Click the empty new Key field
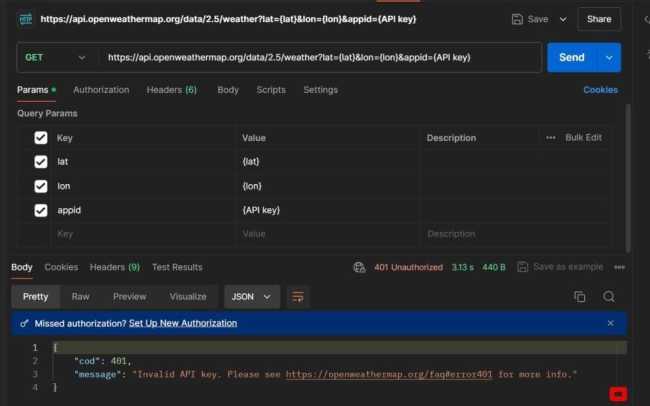 coord(143,234)
